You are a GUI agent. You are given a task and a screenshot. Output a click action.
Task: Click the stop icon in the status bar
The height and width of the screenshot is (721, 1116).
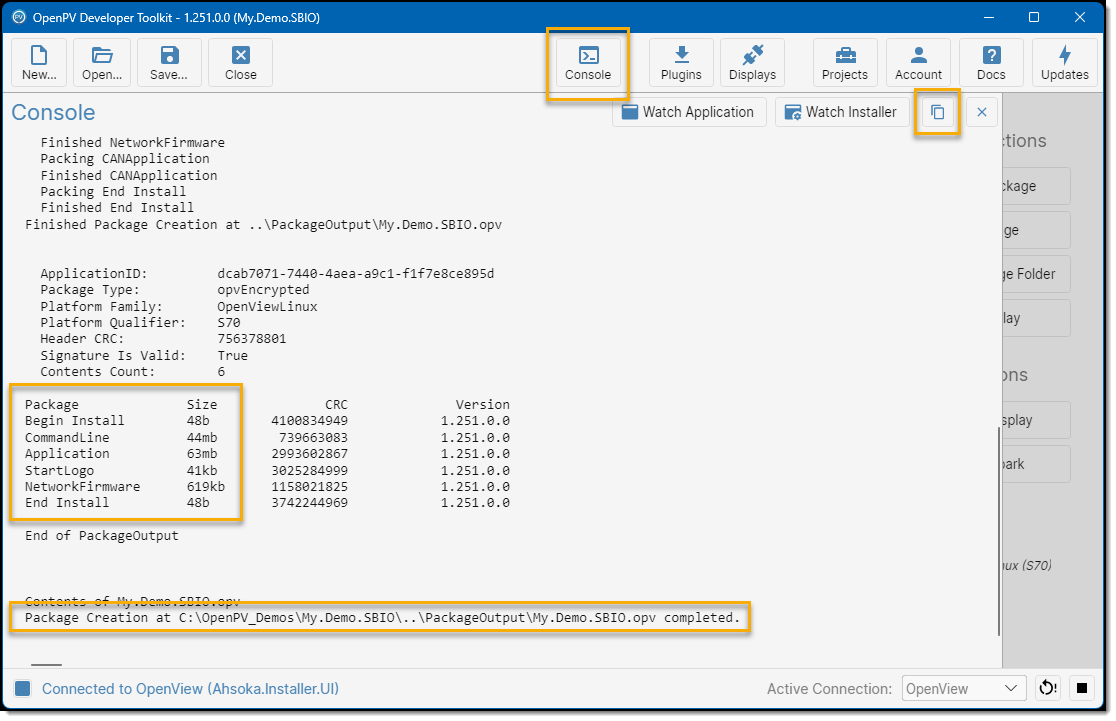[x=1082, y=688]
